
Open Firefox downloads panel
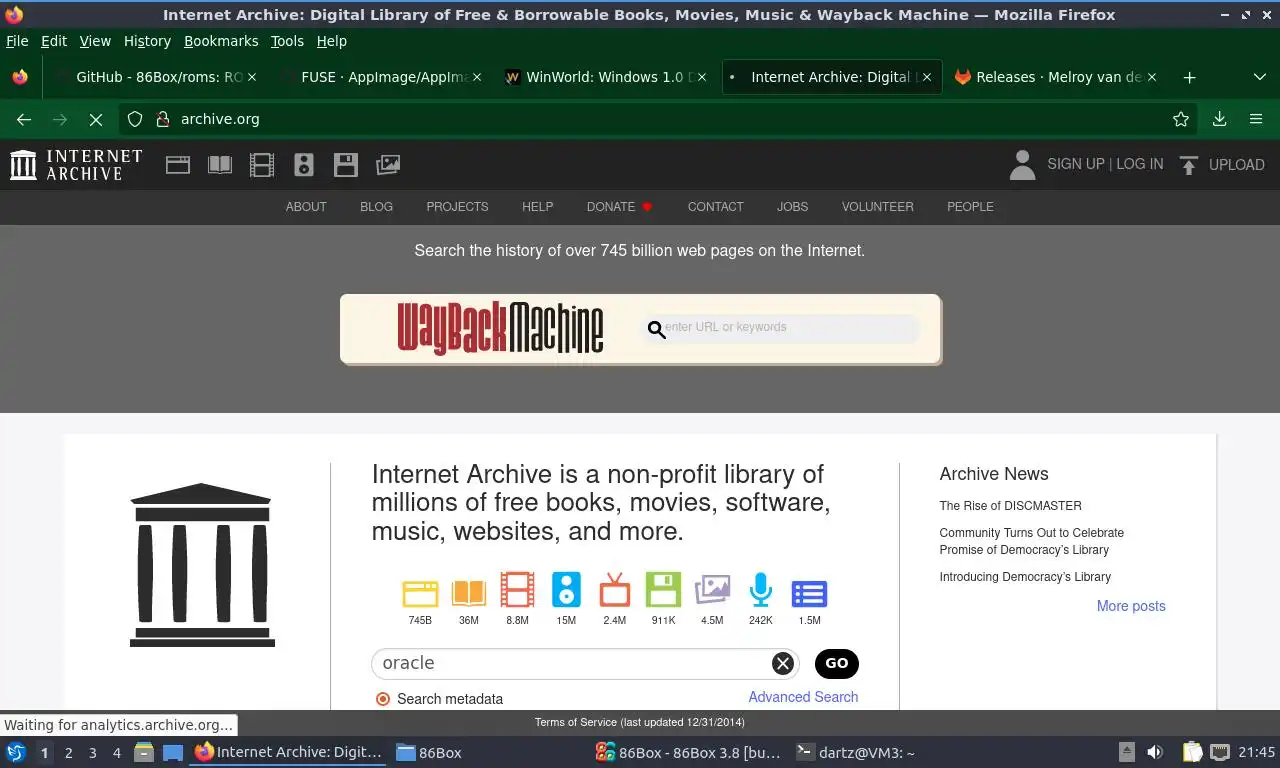[x=1219, y=119]
